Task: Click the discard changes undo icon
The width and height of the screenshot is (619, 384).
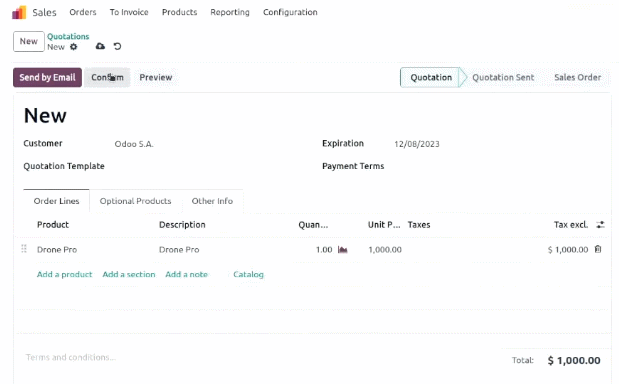Action: (x=117, y=46)
